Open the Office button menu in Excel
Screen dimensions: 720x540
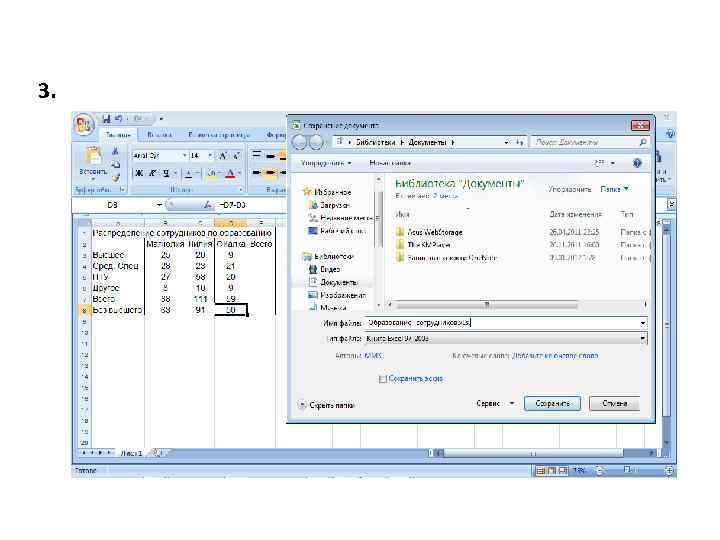(83, 124)
